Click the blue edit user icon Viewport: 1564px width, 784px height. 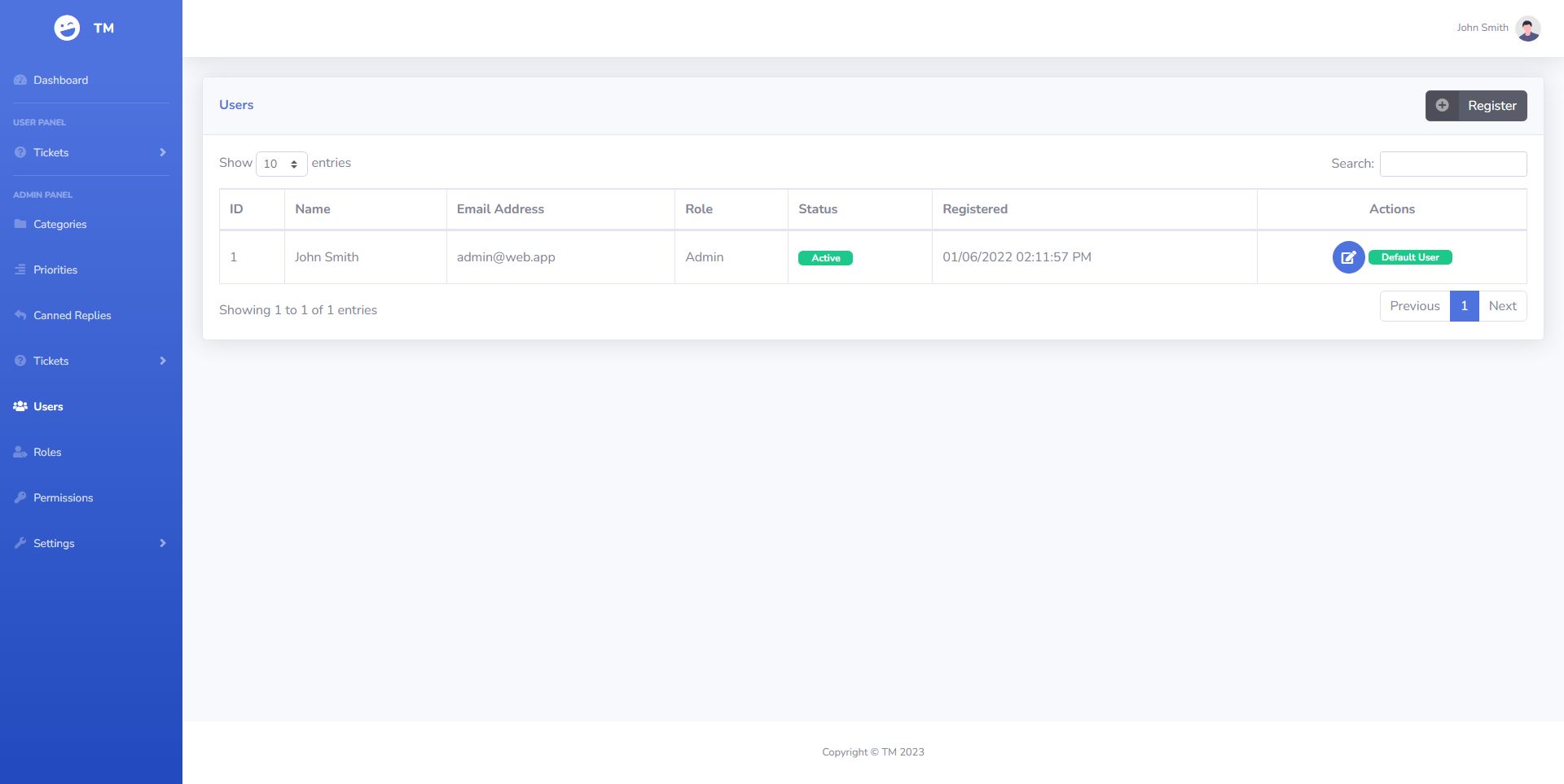pyautogui.click(x=1348, y=257)
